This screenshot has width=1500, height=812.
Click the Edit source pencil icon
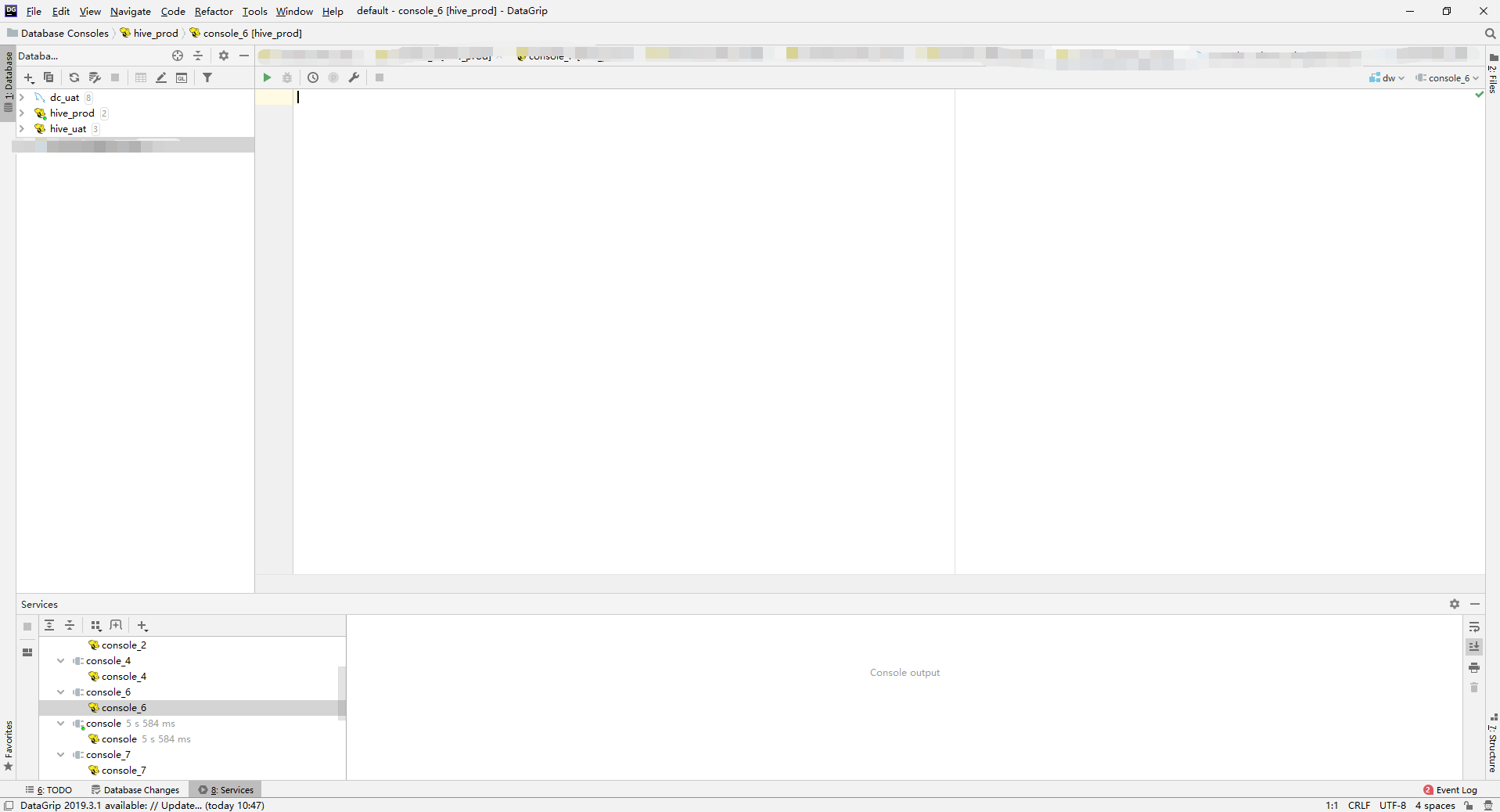tap(161, 77)
